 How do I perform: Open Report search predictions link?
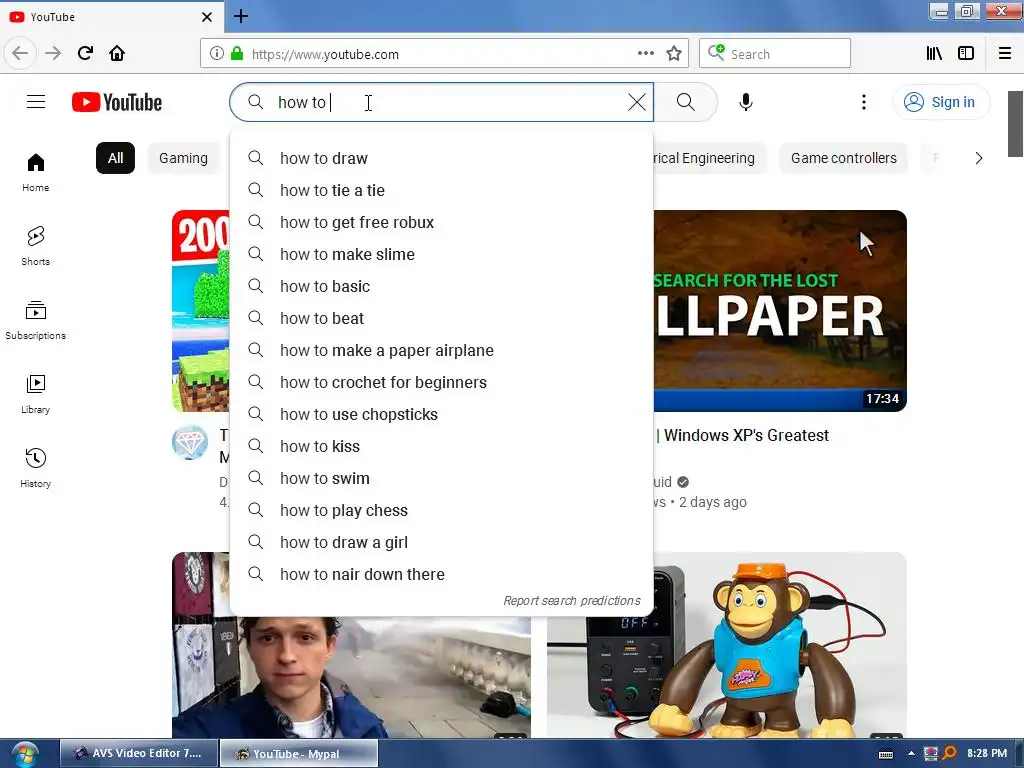(571, 600)
